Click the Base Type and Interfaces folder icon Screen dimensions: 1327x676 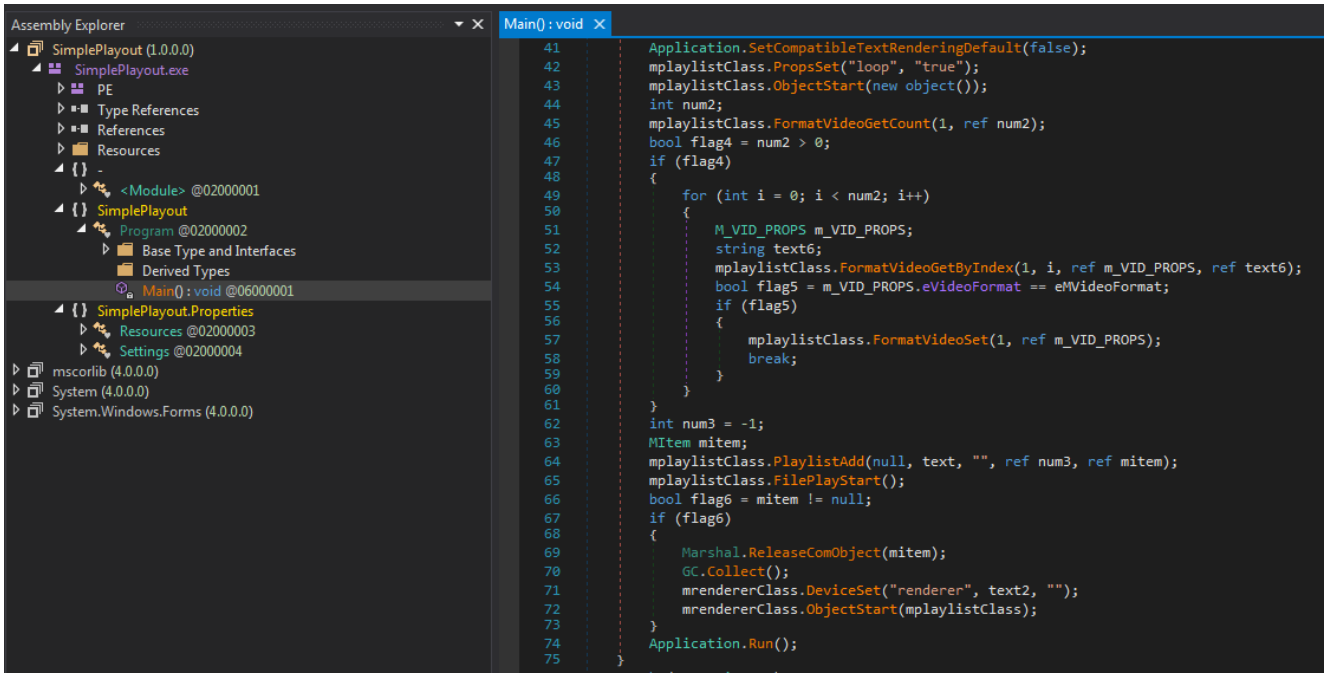pos(125,250)
